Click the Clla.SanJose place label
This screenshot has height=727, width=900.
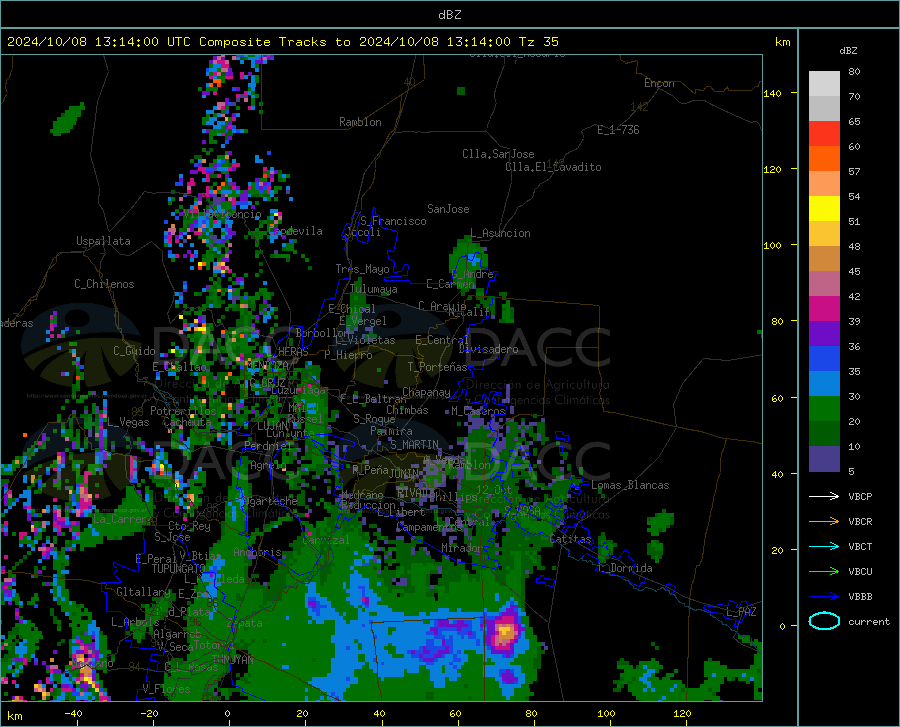(498, 154)
